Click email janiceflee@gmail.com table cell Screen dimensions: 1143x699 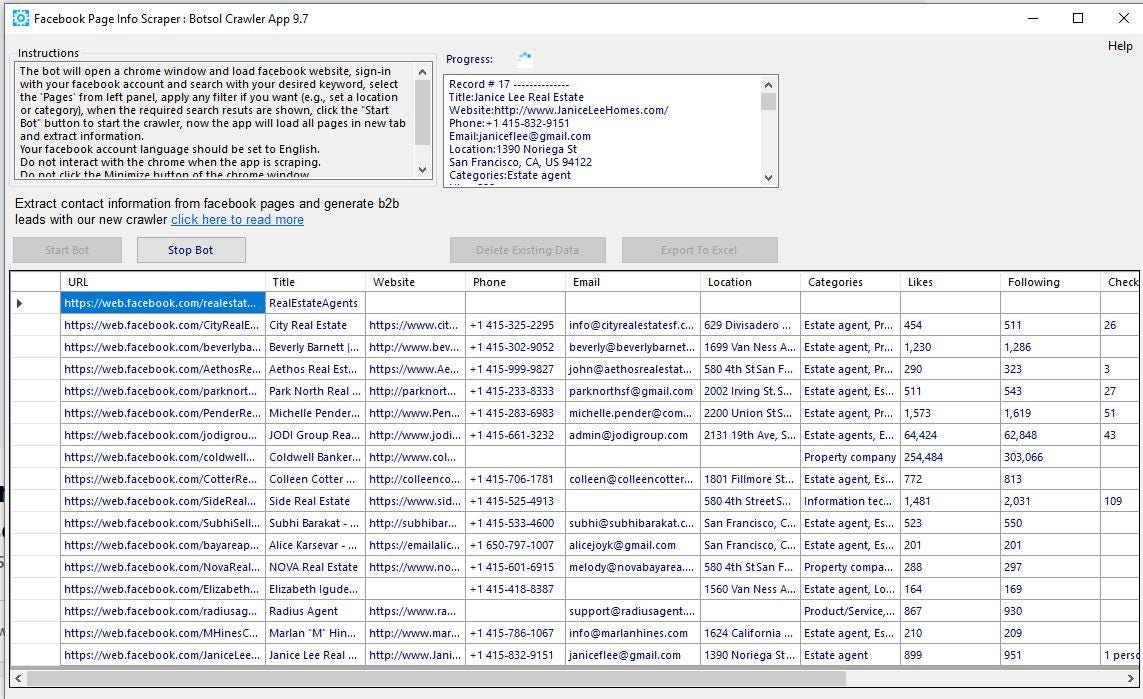tap(633, 655)
